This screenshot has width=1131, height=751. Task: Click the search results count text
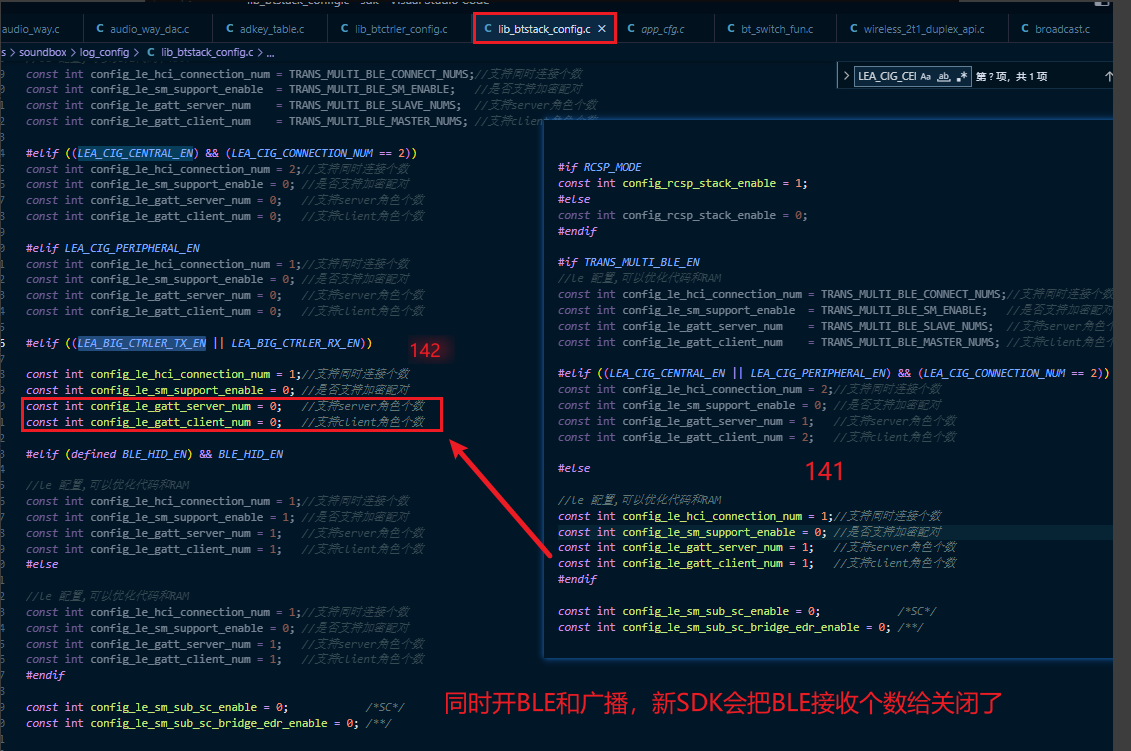[x=1011, y=76]
